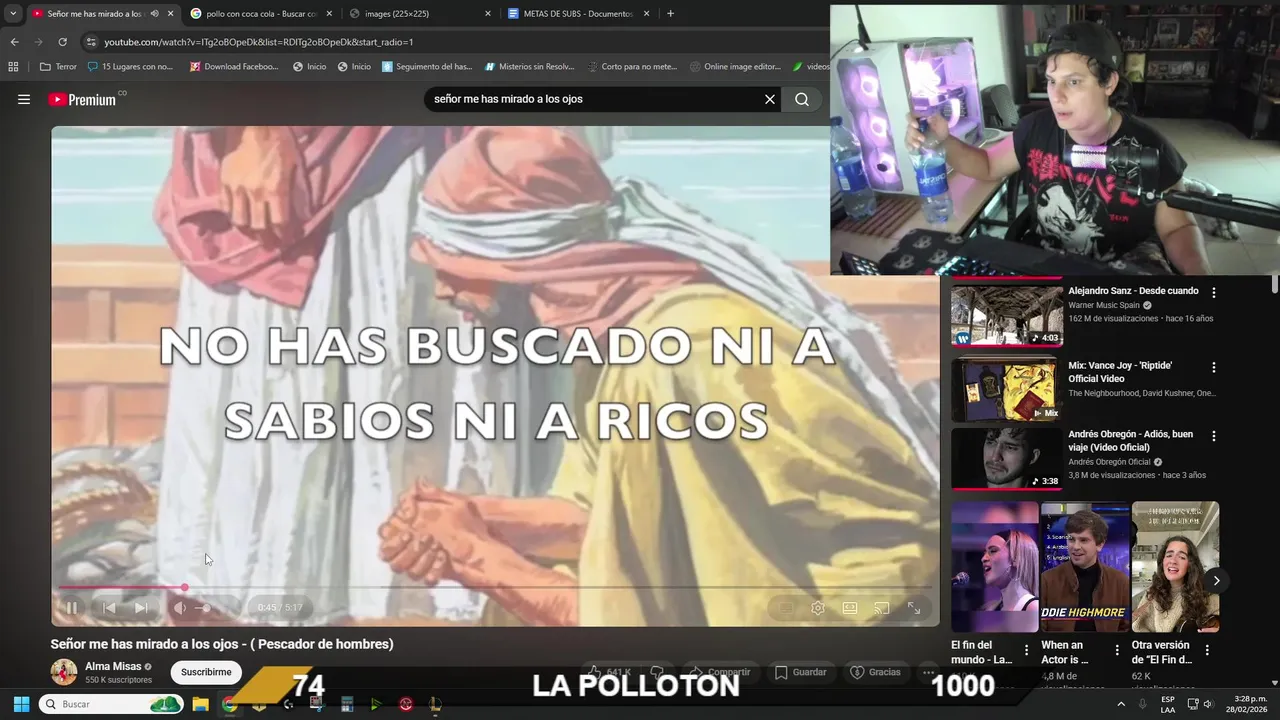Play the El fin del mundo short
The width and height of the screenshot is (1280, 720).
point(995,567)
